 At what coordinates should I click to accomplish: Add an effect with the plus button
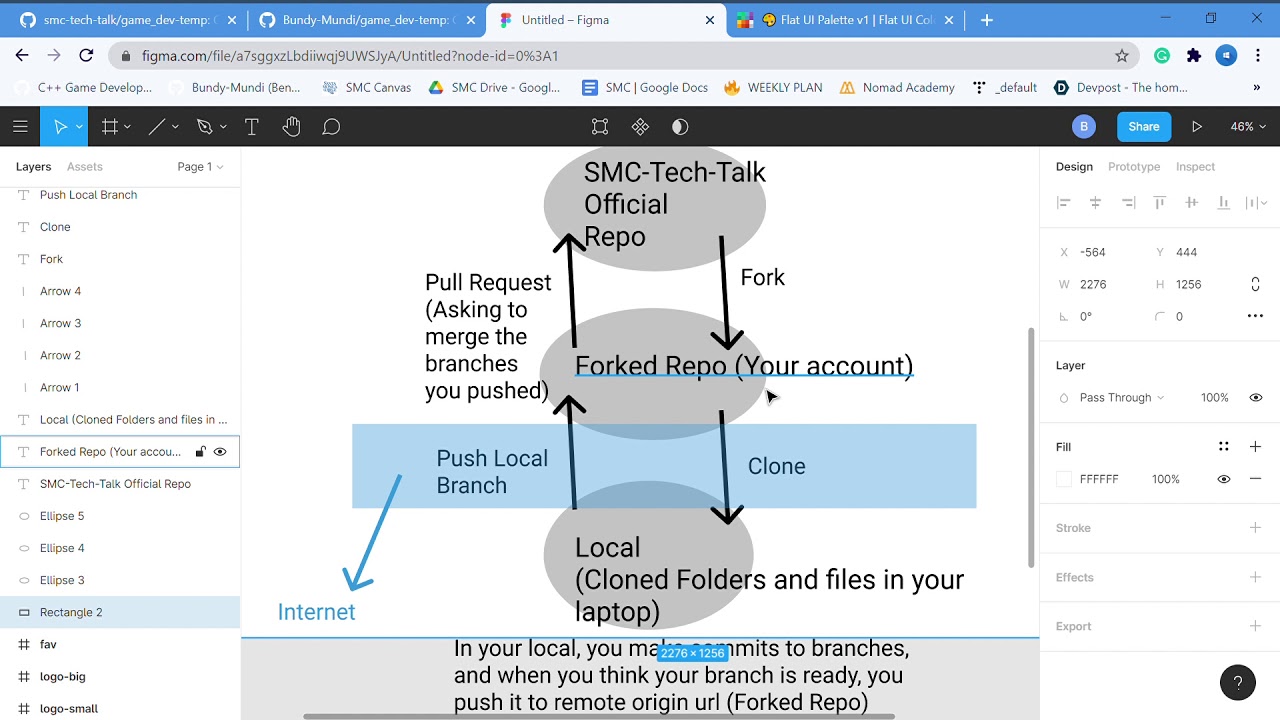[1255, 577]
